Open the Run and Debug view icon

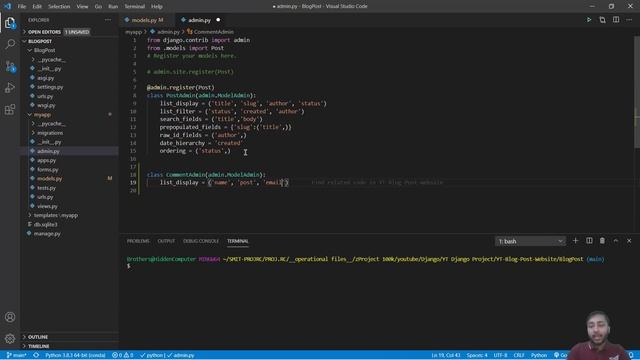click(x=10, y=87)
